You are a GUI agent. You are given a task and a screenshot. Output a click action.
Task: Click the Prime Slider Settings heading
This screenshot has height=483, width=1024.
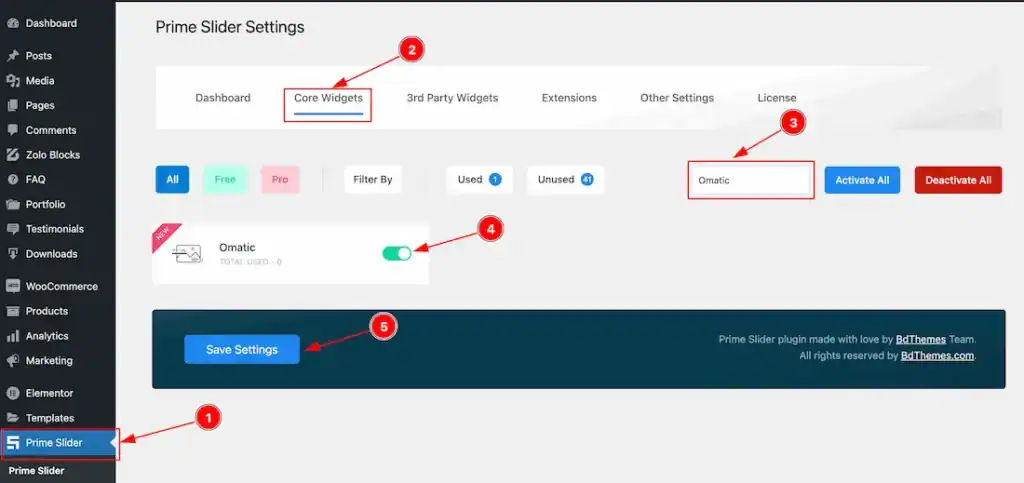point(230,27)
